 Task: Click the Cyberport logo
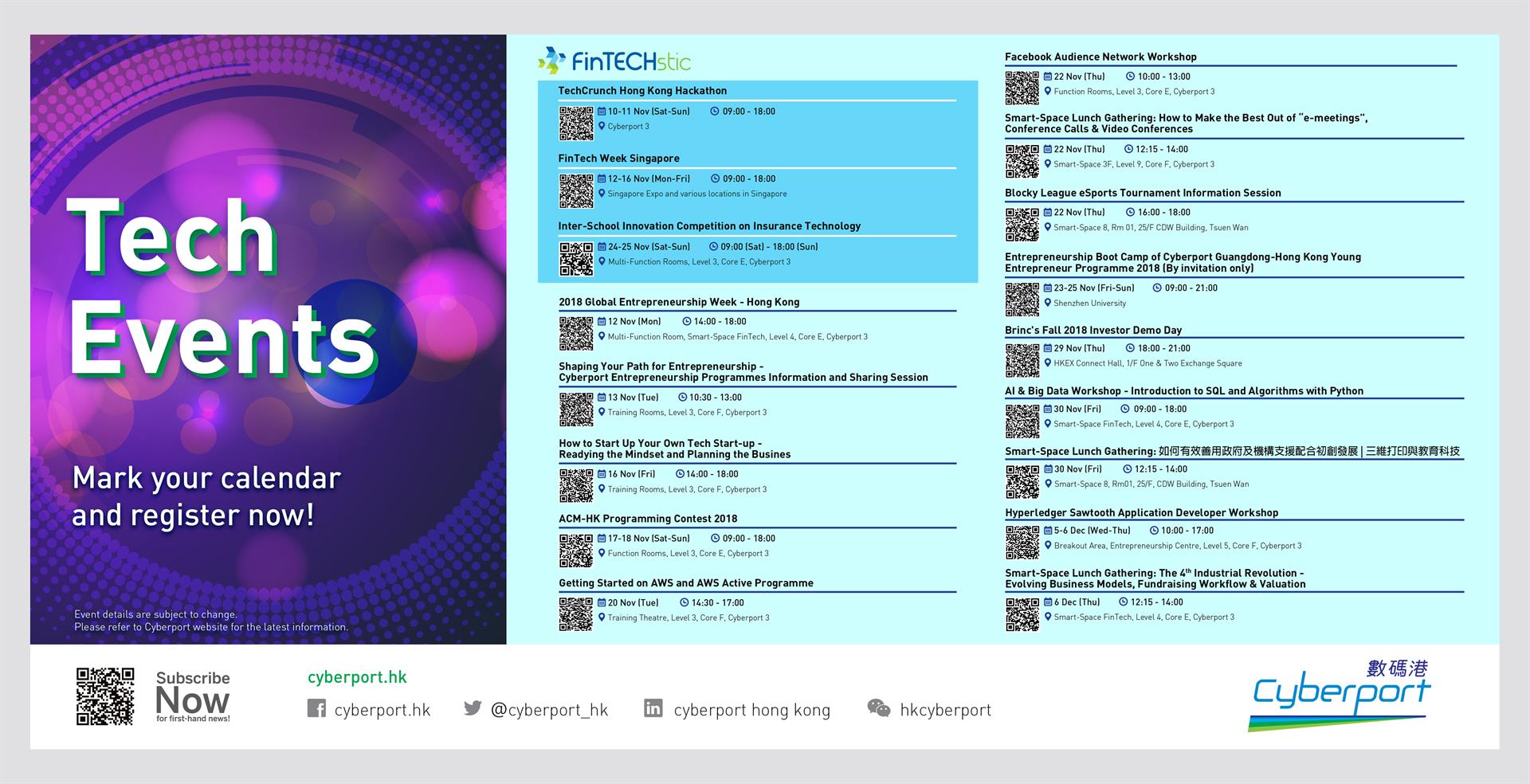[1341, 695]
